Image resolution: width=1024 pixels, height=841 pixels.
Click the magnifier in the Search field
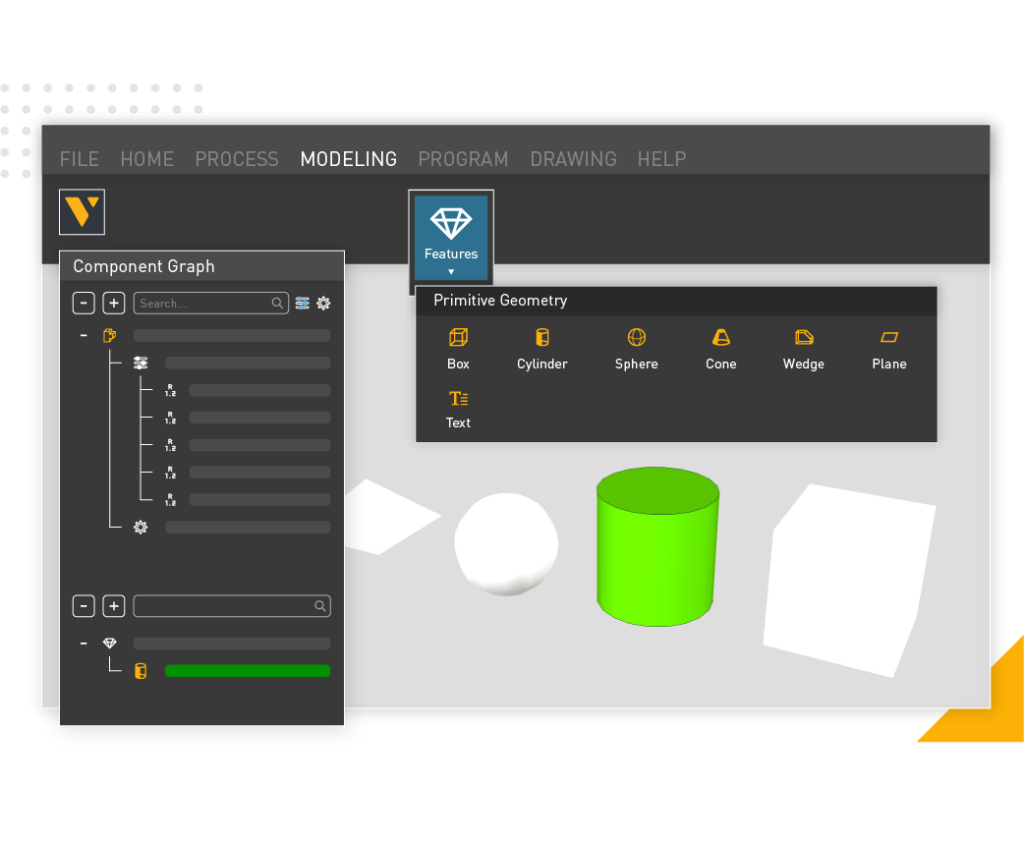(278, 303)
